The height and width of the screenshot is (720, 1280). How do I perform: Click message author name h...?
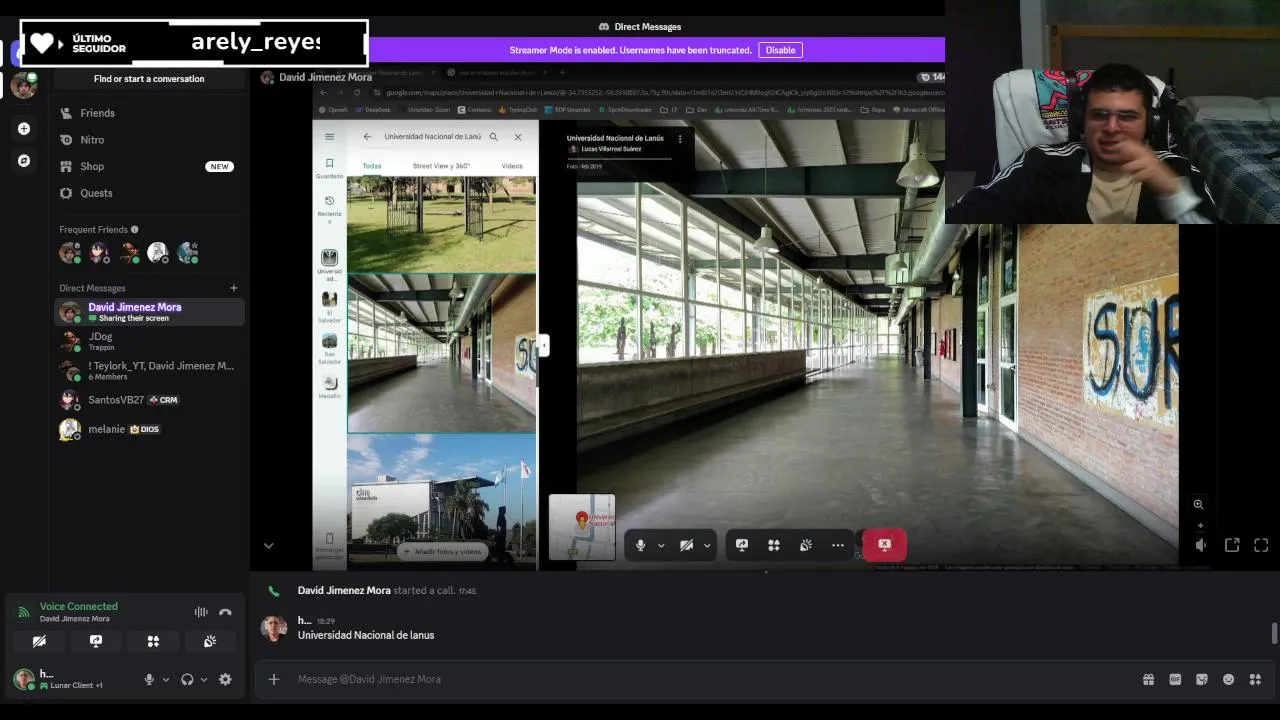click(304, 621)
